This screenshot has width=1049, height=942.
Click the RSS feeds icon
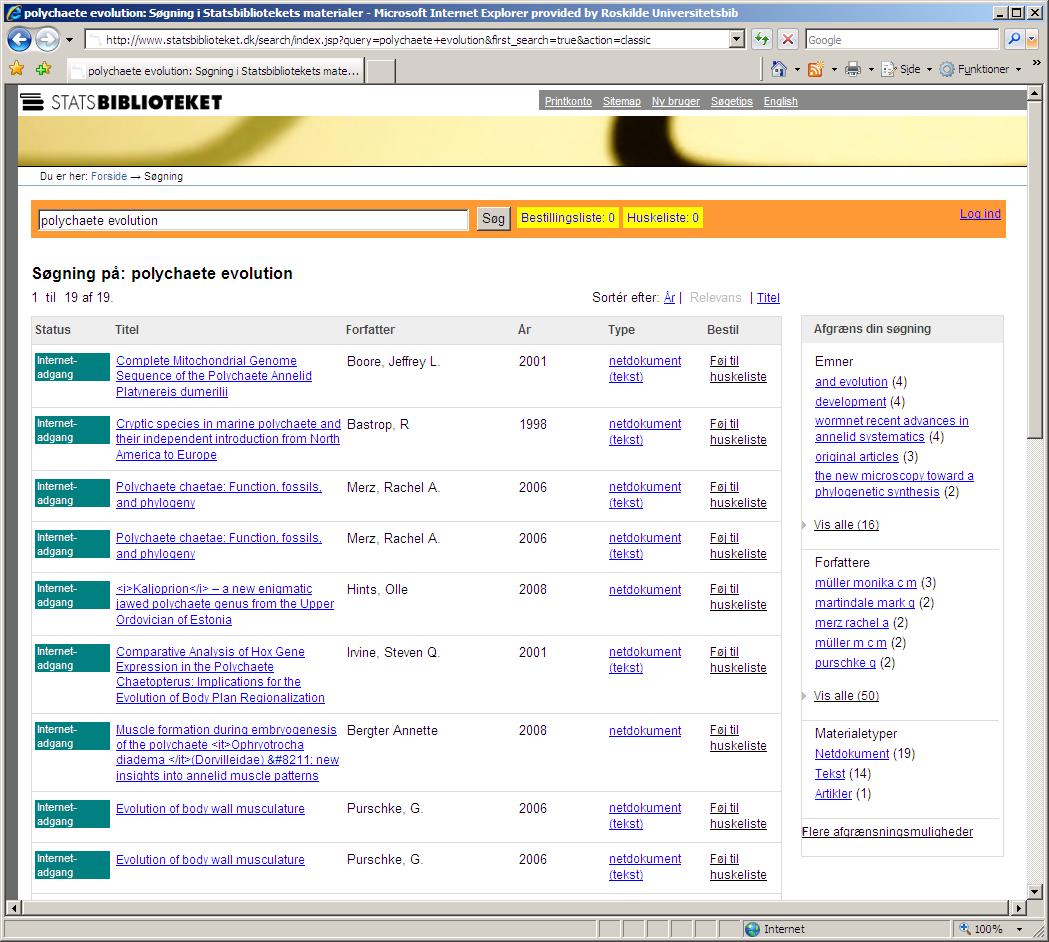click(815, 69)
